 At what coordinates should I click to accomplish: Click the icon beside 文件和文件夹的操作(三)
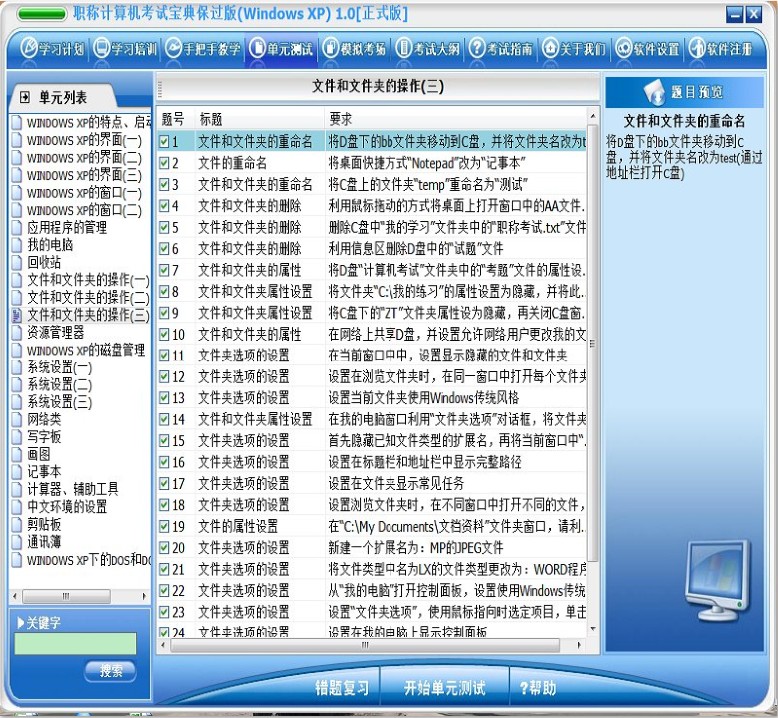(x=17, y=315)
